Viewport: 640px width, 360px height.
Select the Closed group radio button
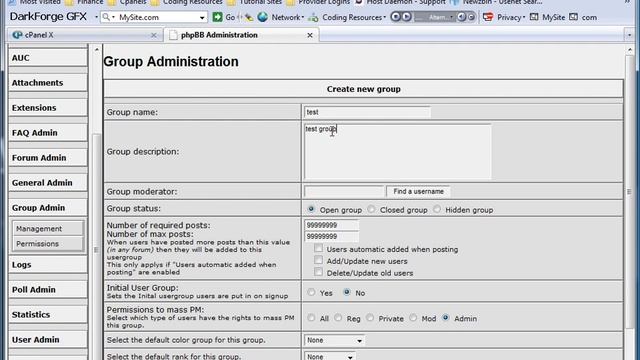[371, 209]
